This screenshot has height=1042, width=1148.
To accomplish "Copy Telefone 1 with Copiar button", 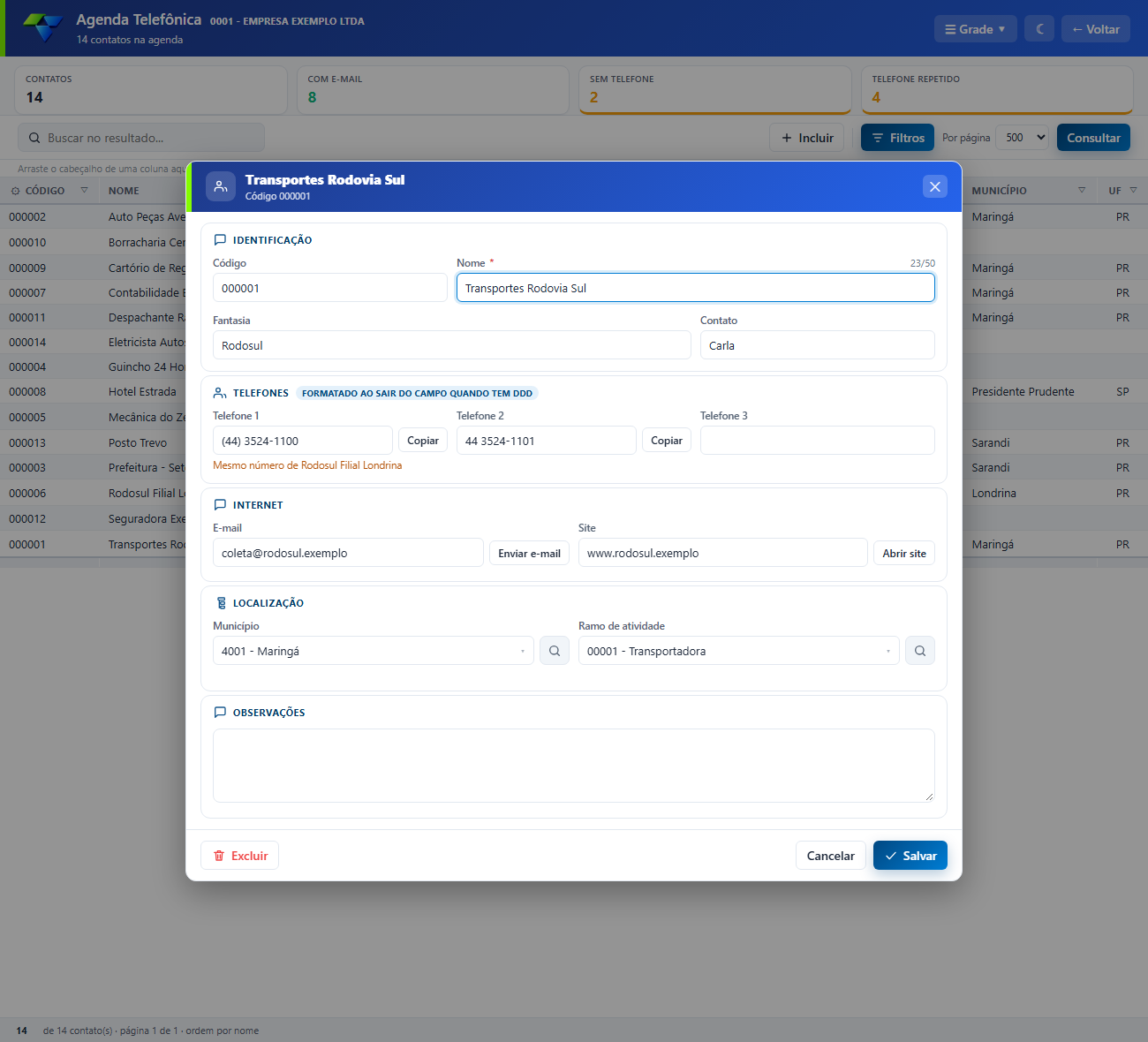I will point(423,441).
